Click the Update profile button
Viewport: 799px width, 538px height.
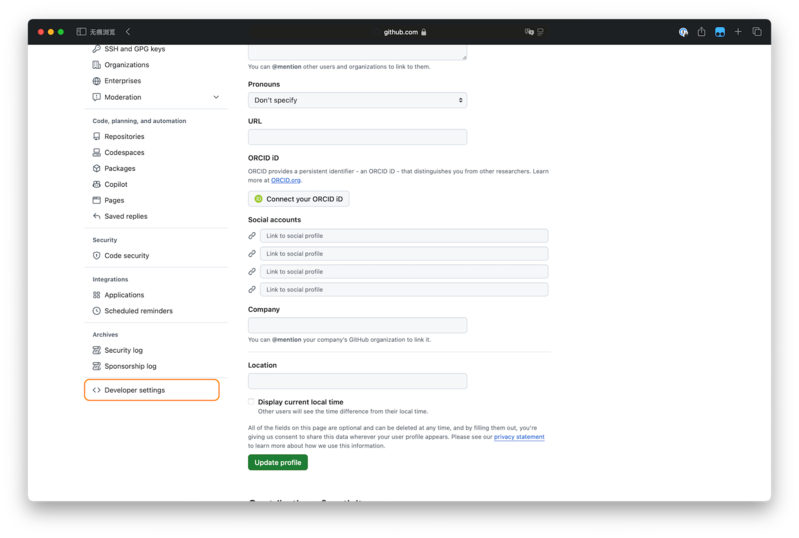tap(278, 463)
